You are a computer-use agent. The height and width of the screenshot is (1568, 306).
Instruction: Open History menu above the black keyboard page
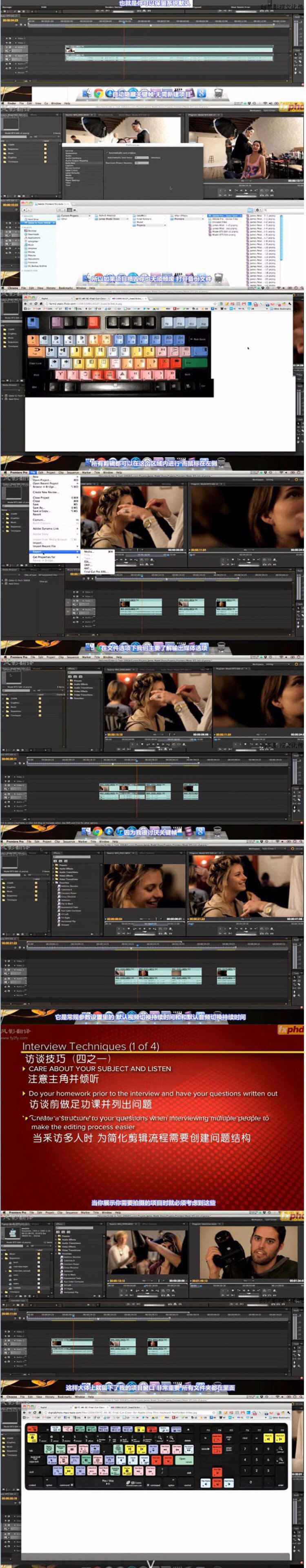pos(51,1398)
